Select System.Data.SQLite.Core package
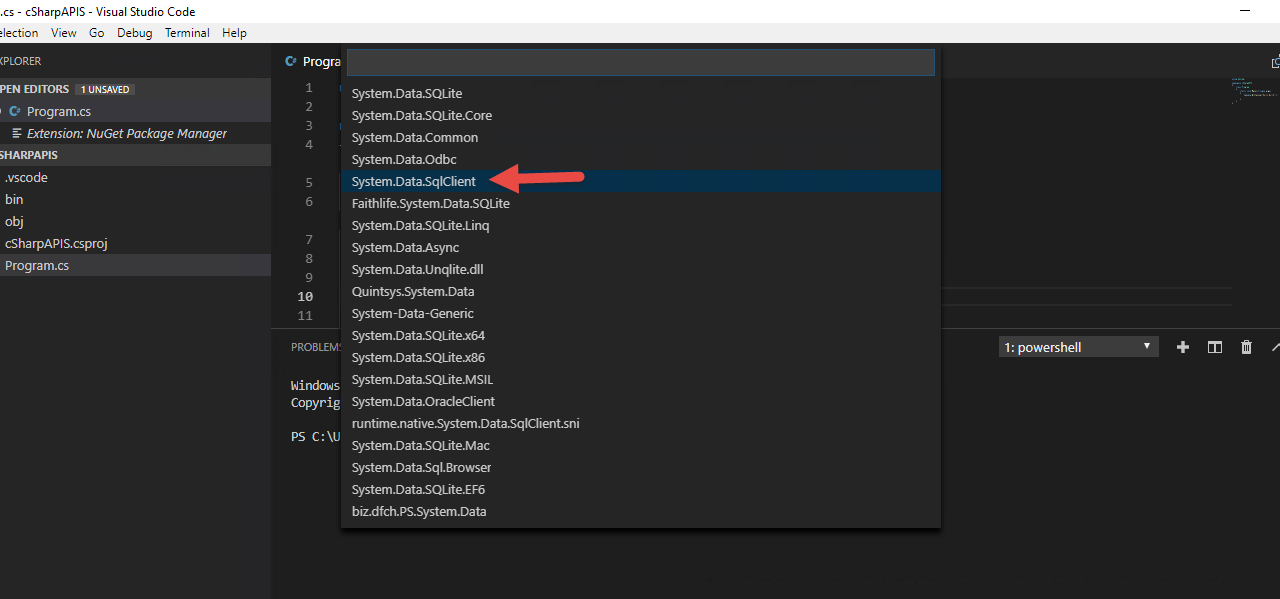The height and width of the screenshot is (599, 1280). coord(640,115)
